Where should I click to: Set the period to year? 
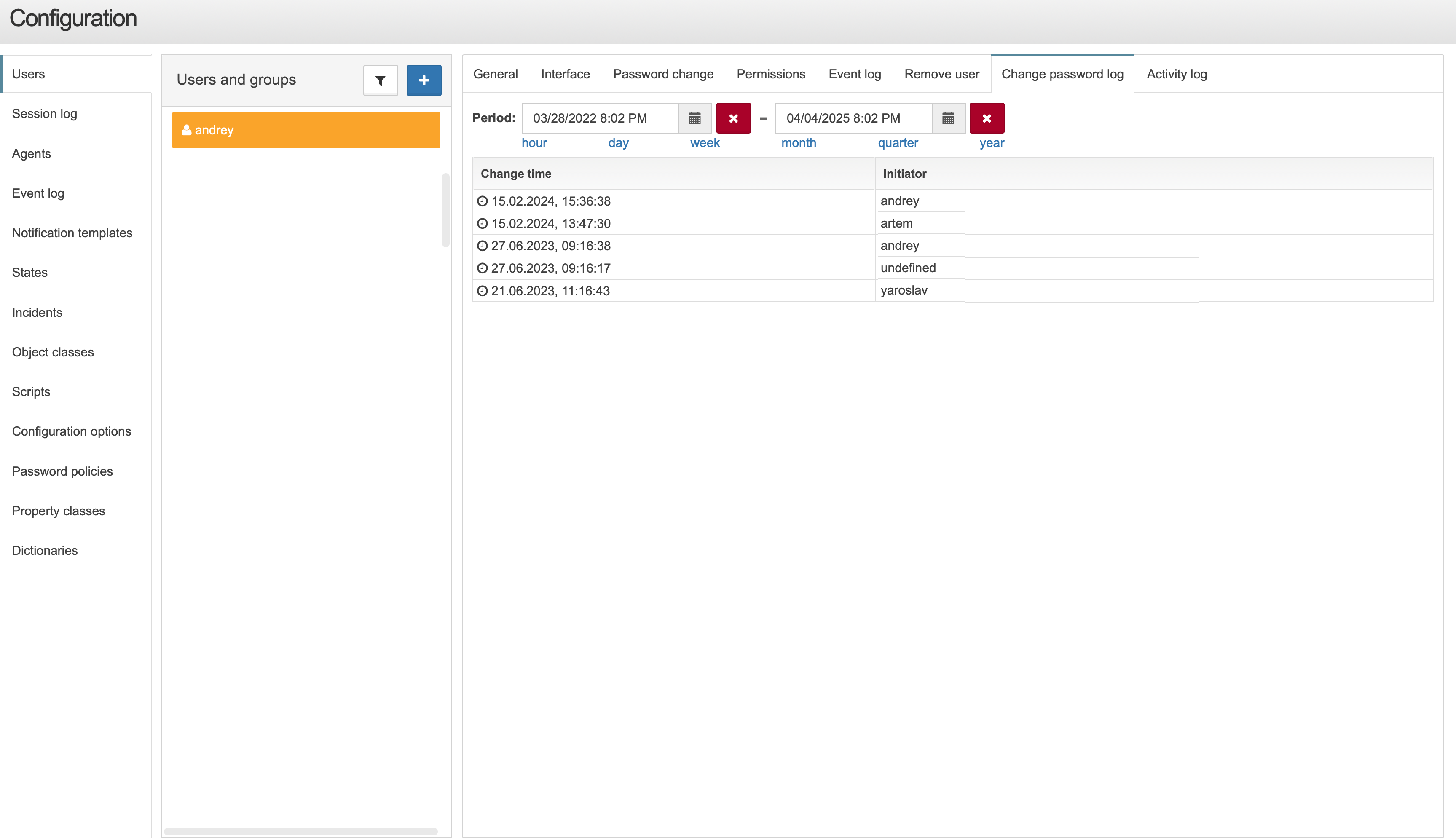coord(992,143)
